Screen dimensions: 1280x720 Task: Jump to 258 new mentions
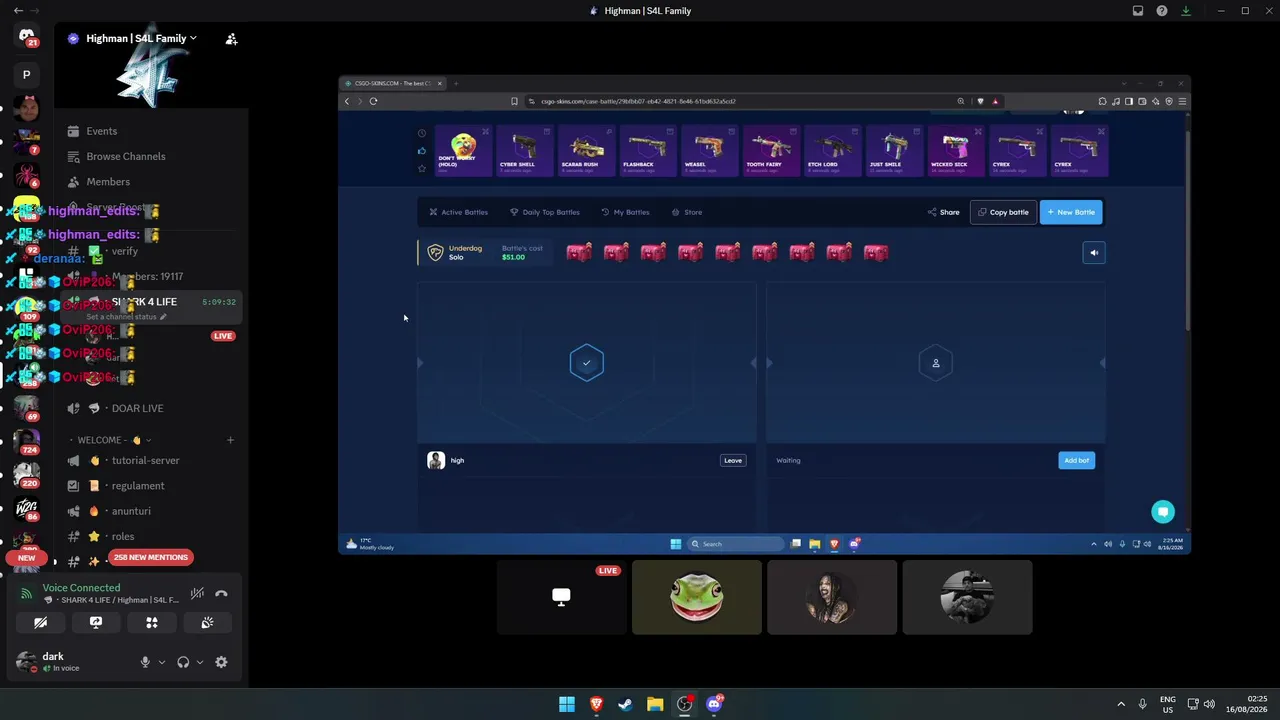[151, 557]
